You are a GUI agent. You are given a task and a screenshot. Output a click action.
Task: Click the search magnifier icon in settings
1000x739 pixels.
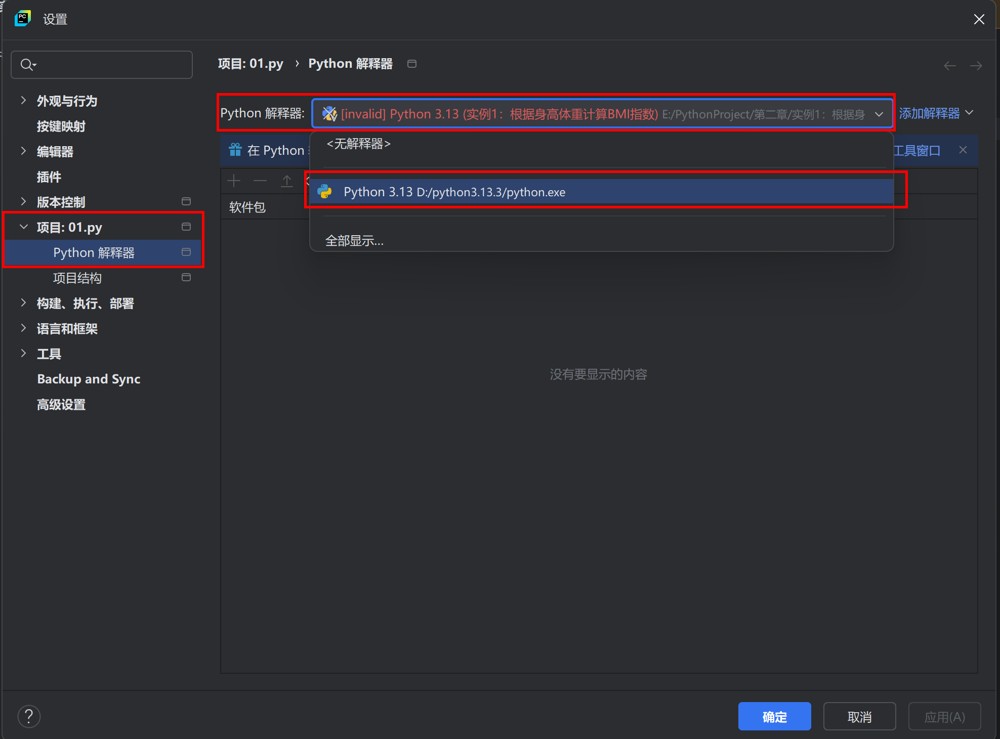tap(28, 64)
